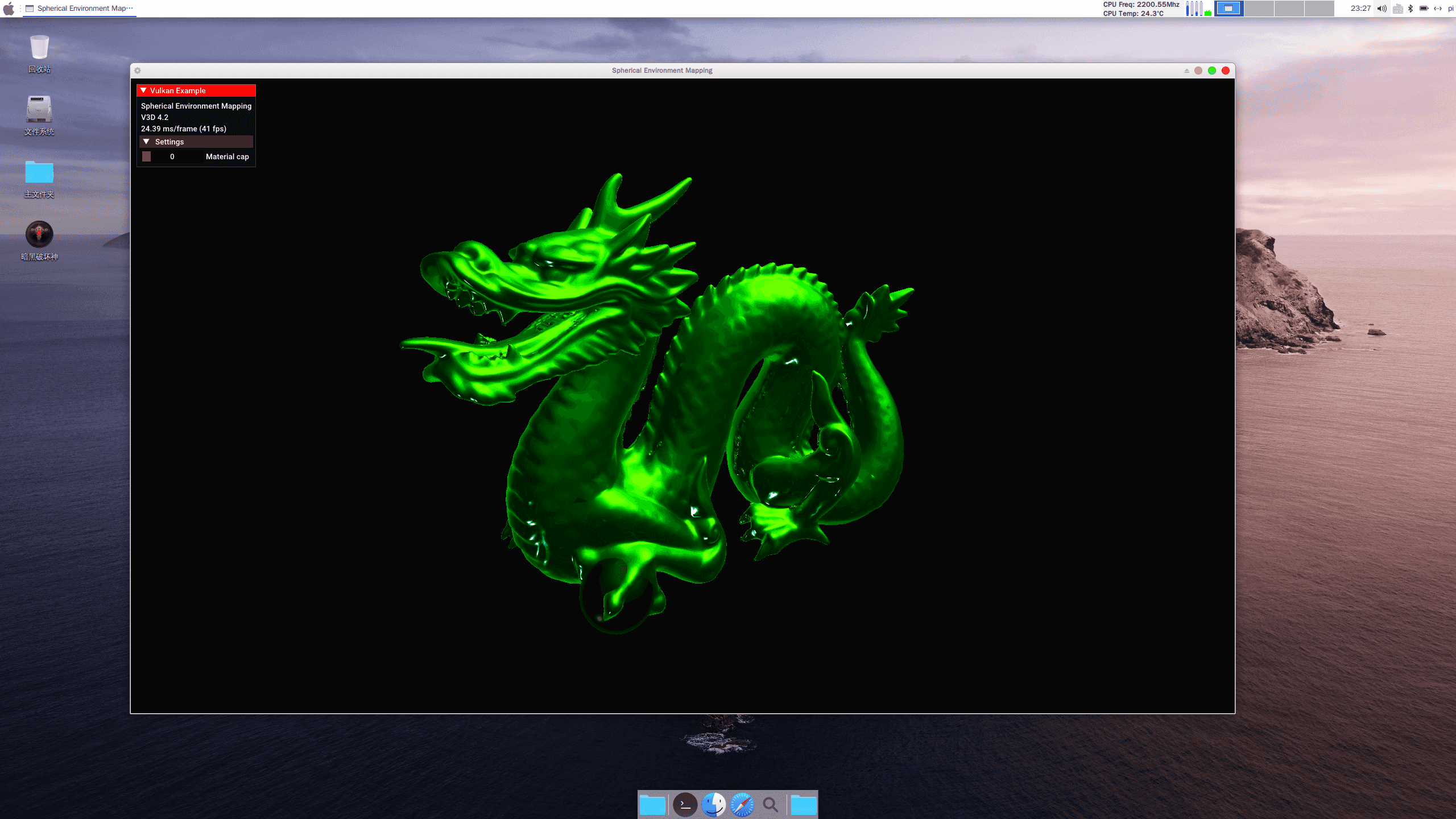Click the battery status tray icon
The width and height of the screenshot is (1456, 819).
point(1424,8)
